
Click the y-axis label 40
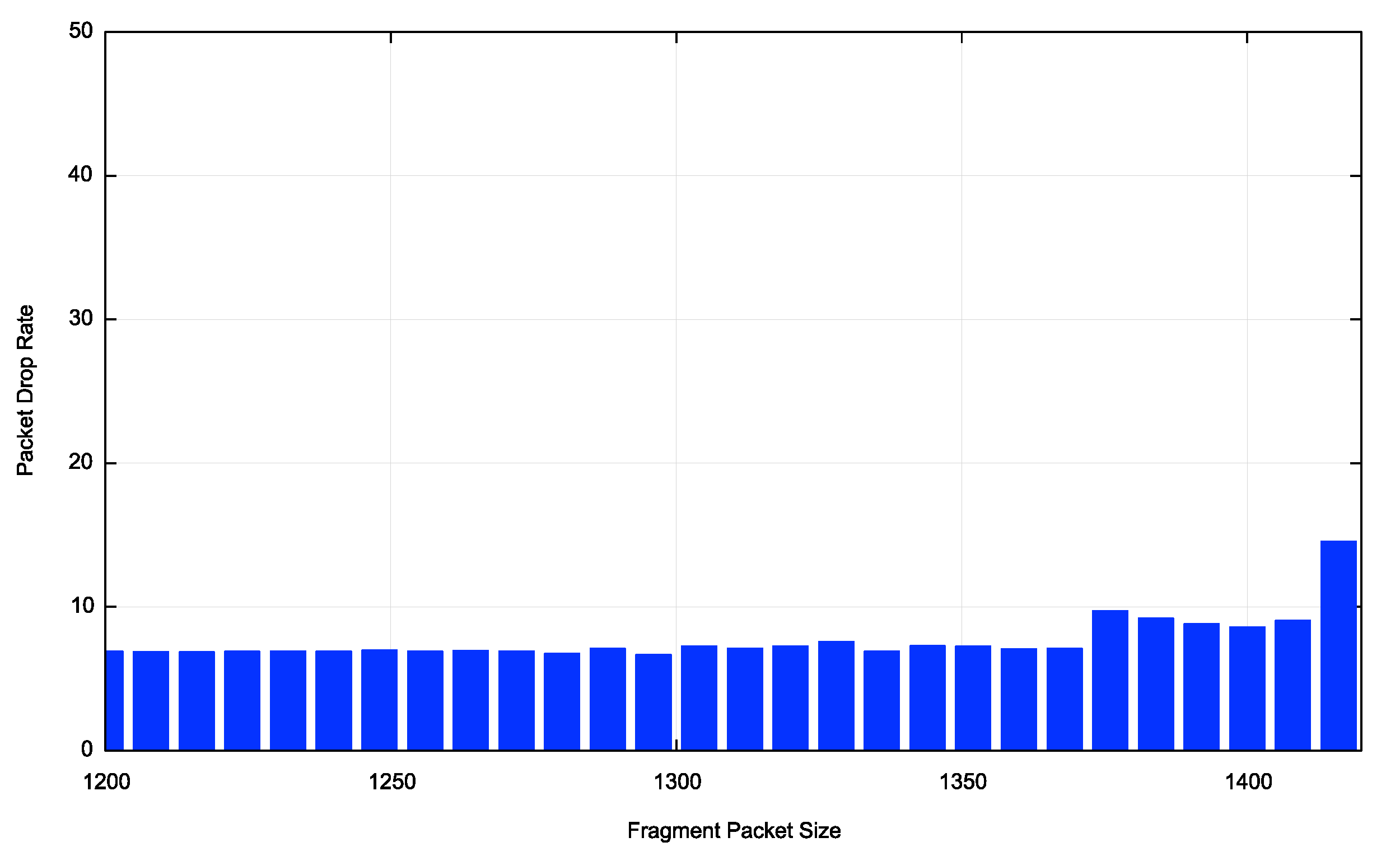pos(81,174)
